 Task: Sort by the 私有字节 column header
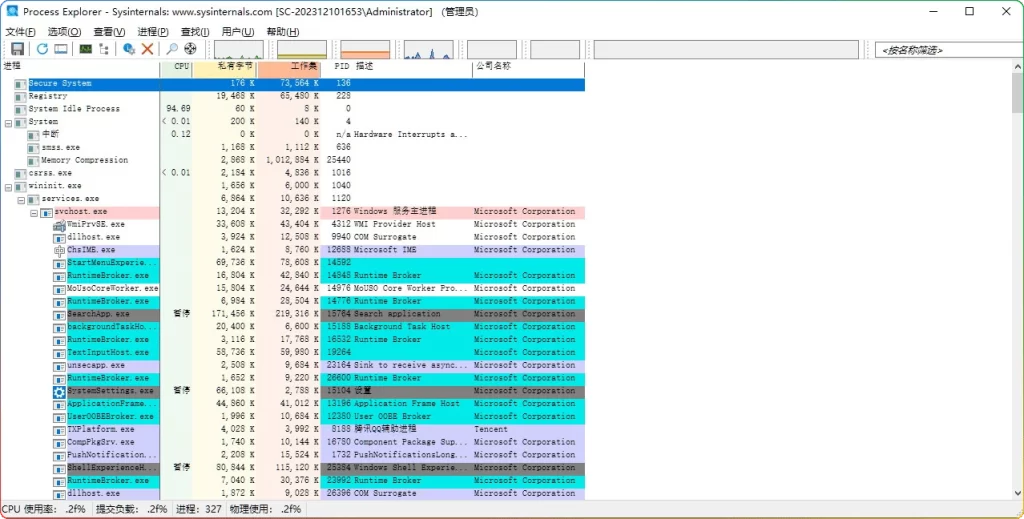(225, 66)
